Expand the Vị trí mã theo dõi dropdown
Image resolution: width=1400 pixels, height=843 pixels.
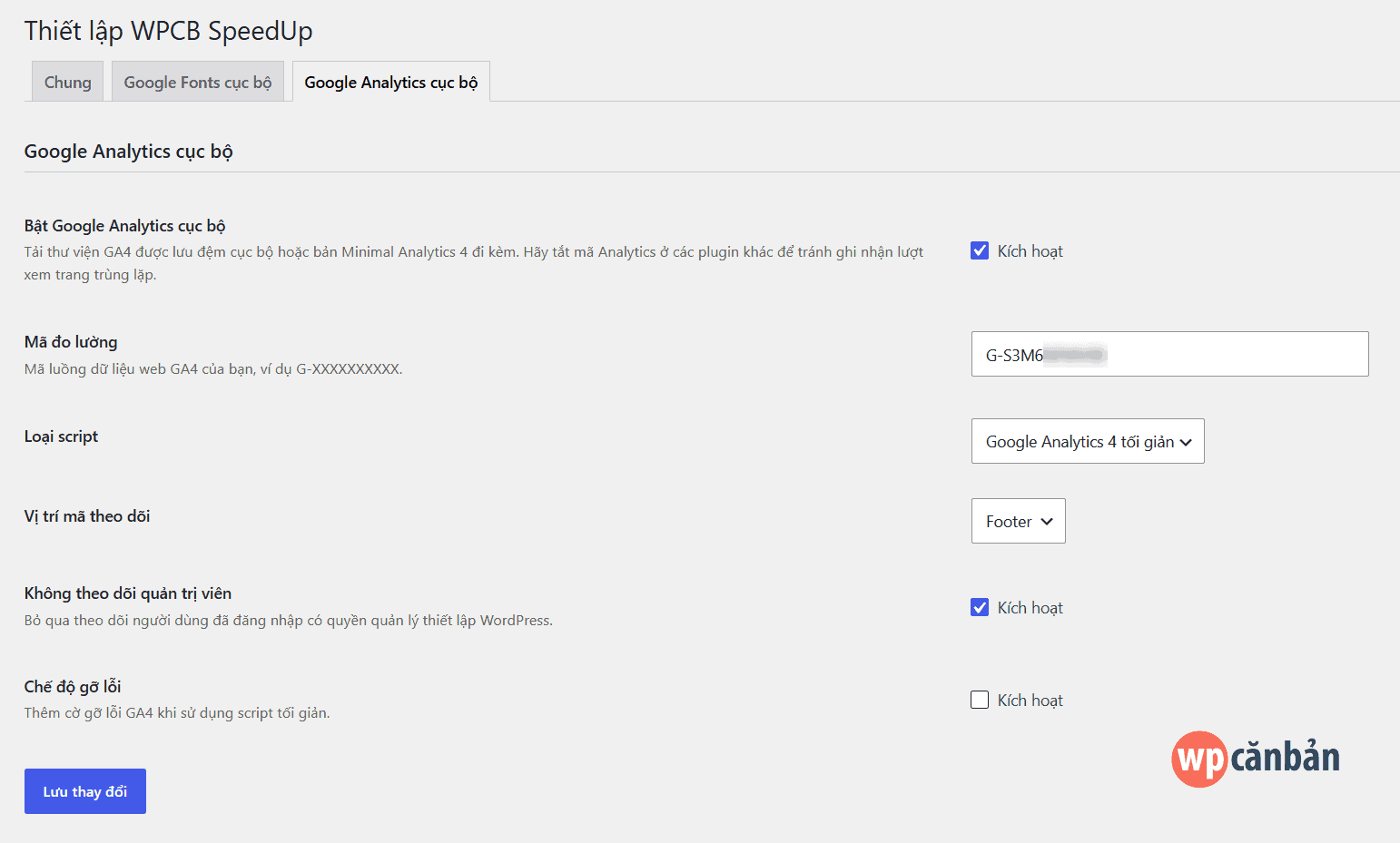coord(1018,521)
